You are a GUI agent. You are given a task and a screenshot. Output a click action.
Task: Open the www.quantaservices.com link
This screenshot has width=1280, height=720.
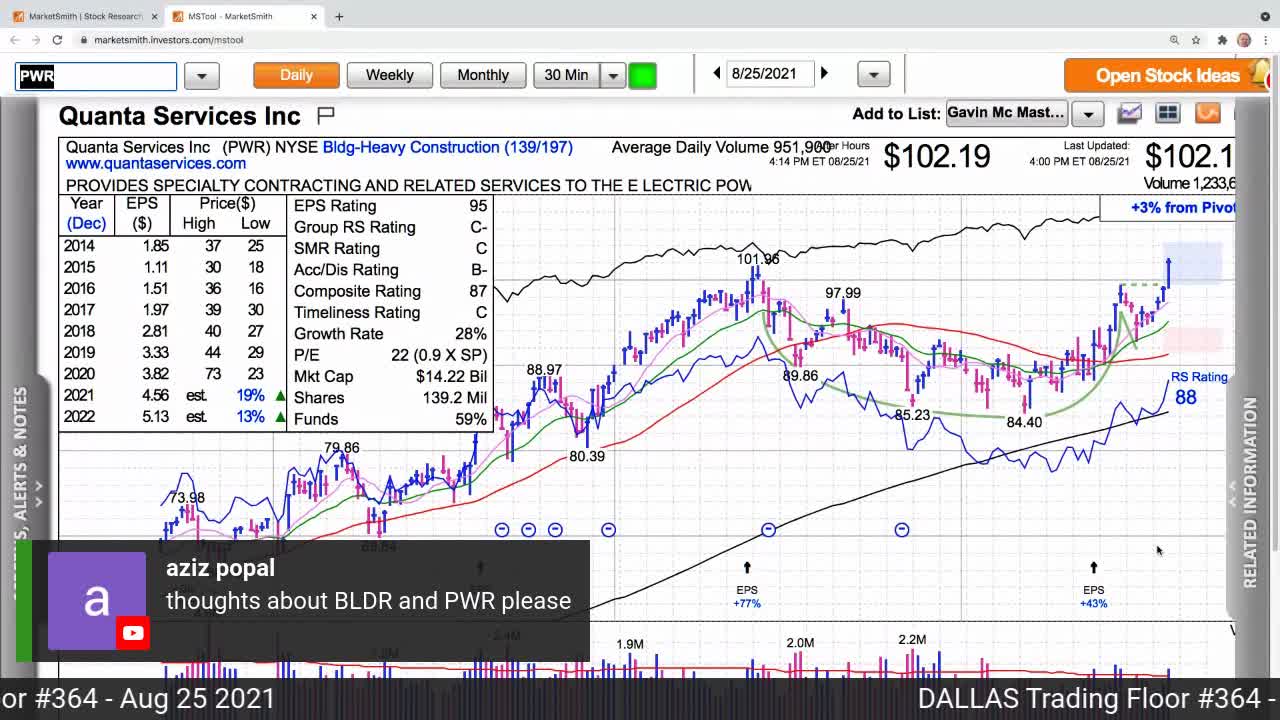156,163
